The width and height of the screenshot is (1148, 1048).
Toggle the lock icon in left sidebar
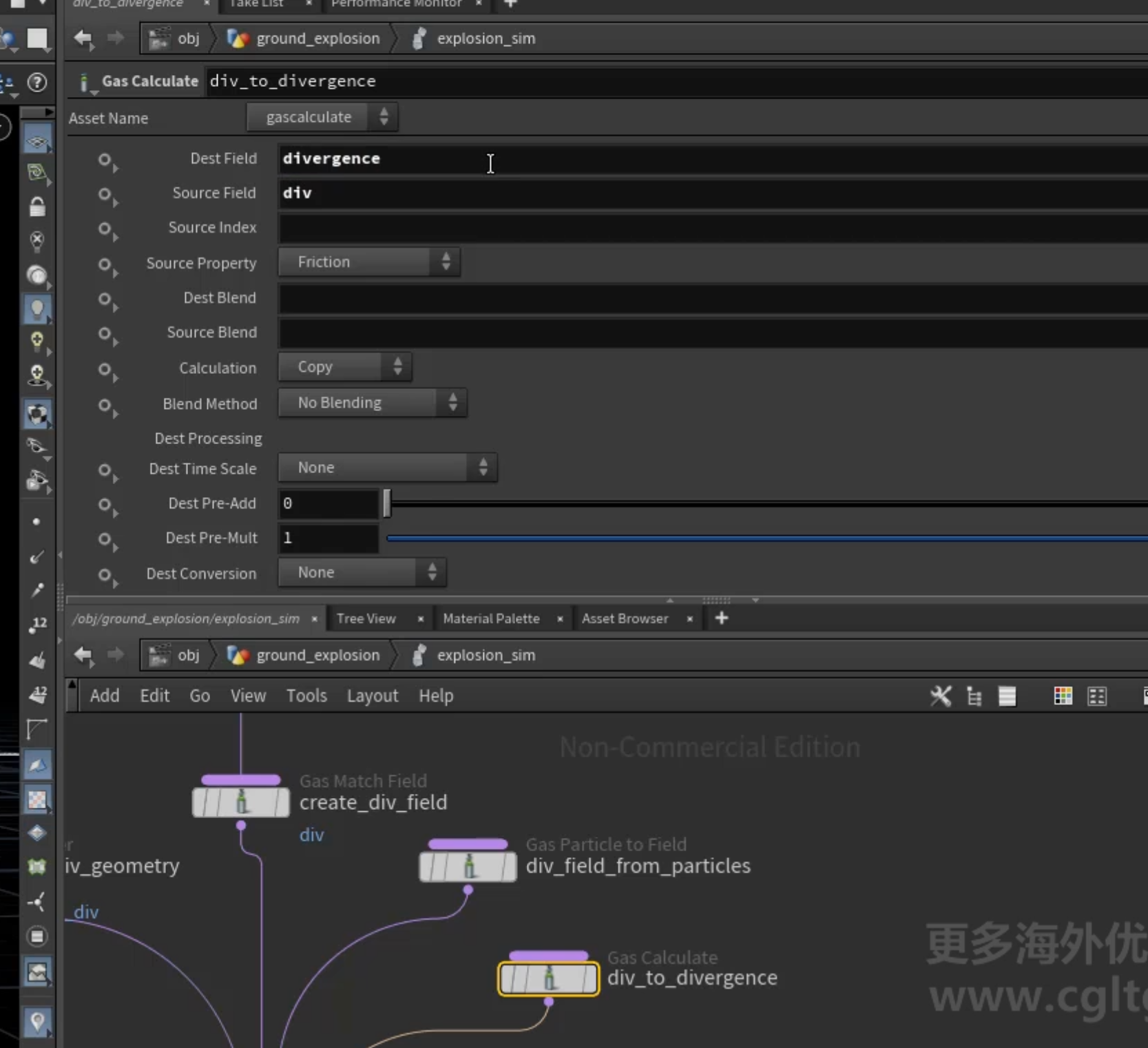37,207
